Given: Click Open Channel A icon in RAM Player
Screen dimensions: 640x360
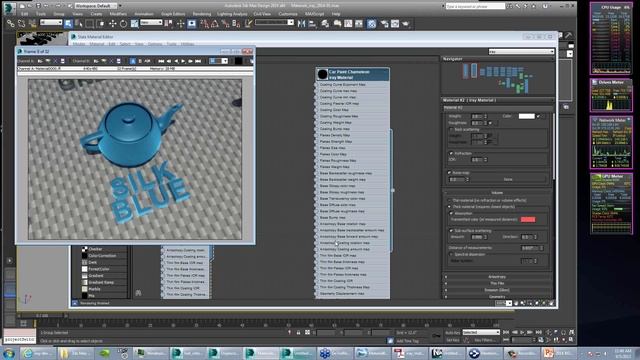Looking at the screenshot, I should tap(40, 61).
